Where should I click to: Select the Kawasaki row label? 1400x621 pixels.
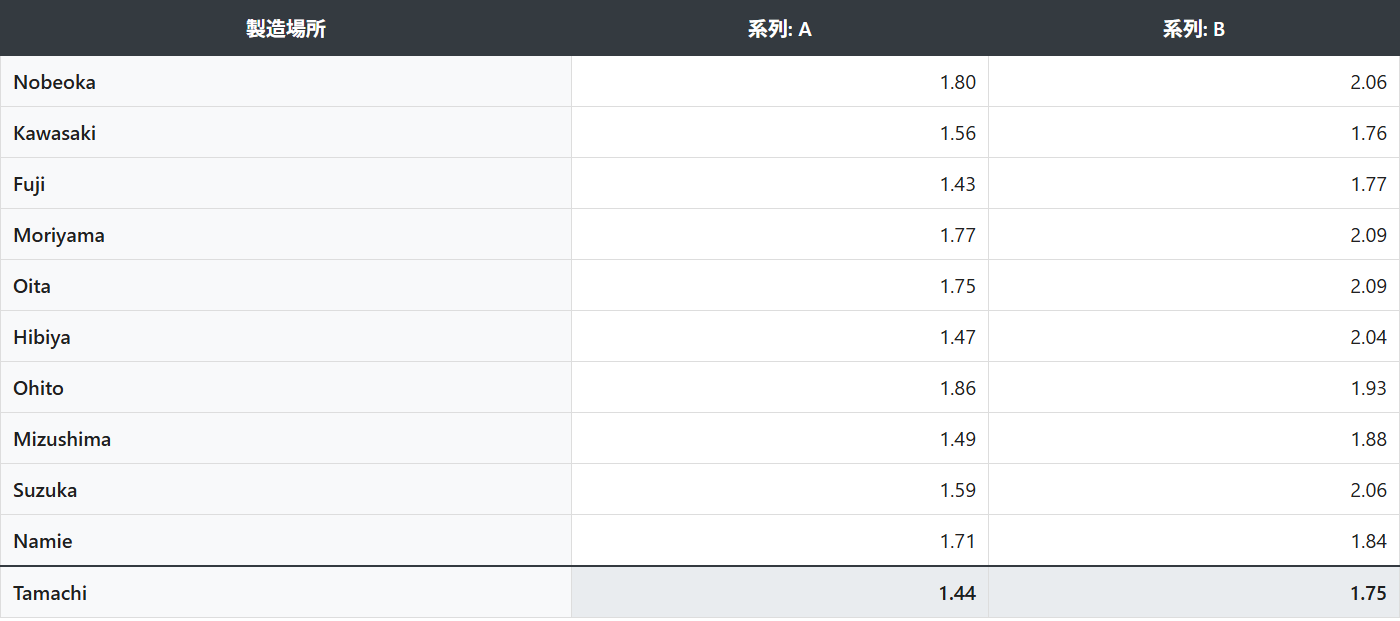[55, 133]
